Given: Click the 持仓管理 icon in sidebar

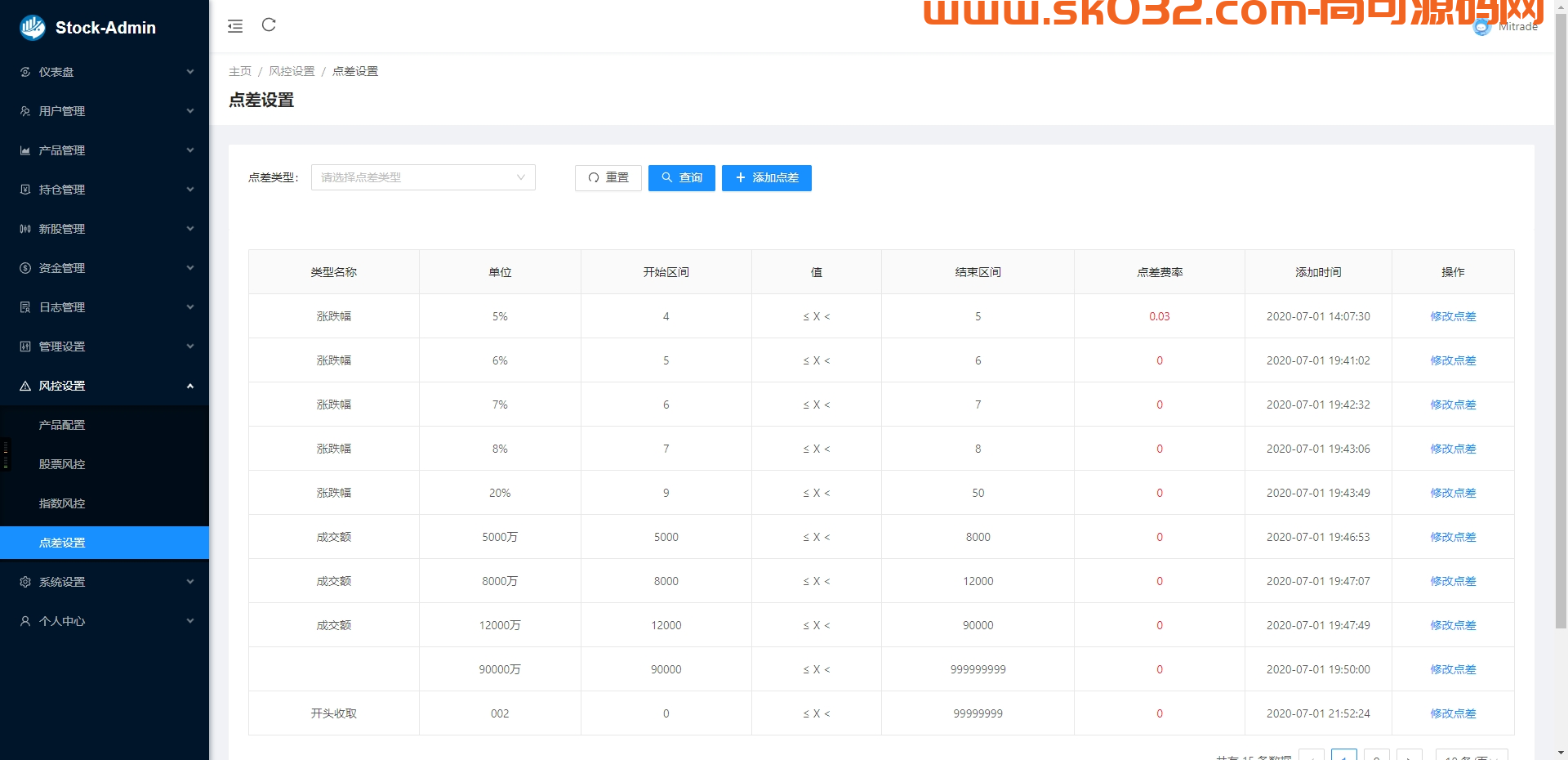Looking at the screenshot, I should [25, 190].
